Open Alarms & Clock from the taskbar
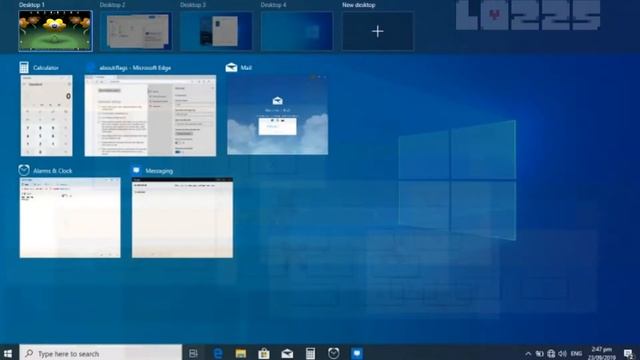This screenshot has width=640, height=360. coord(333,353)
